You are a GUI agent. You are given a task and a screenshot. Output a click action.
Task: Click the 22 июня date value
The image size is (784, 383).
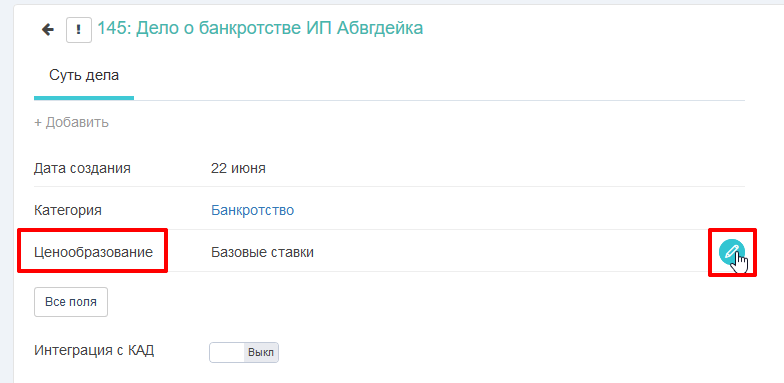coord(238,168)
